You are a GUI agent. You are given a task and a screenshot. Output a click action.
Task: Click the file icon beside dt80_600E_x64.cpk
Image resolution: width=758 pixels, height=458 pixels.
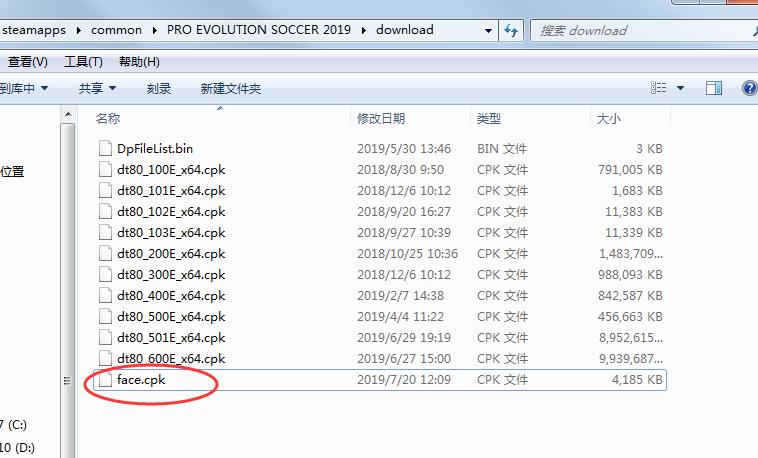(105, 358)
